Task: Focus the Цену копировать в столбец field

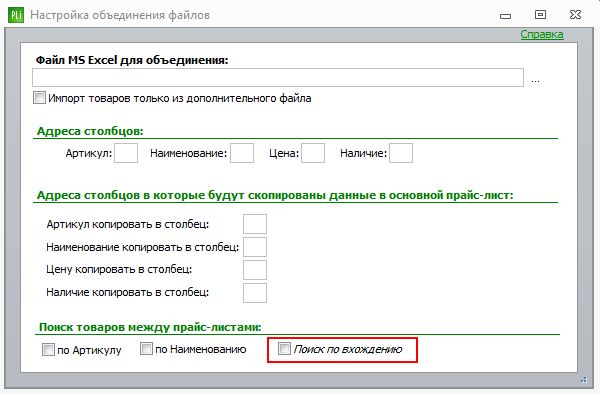Action: tap(255, 270)
